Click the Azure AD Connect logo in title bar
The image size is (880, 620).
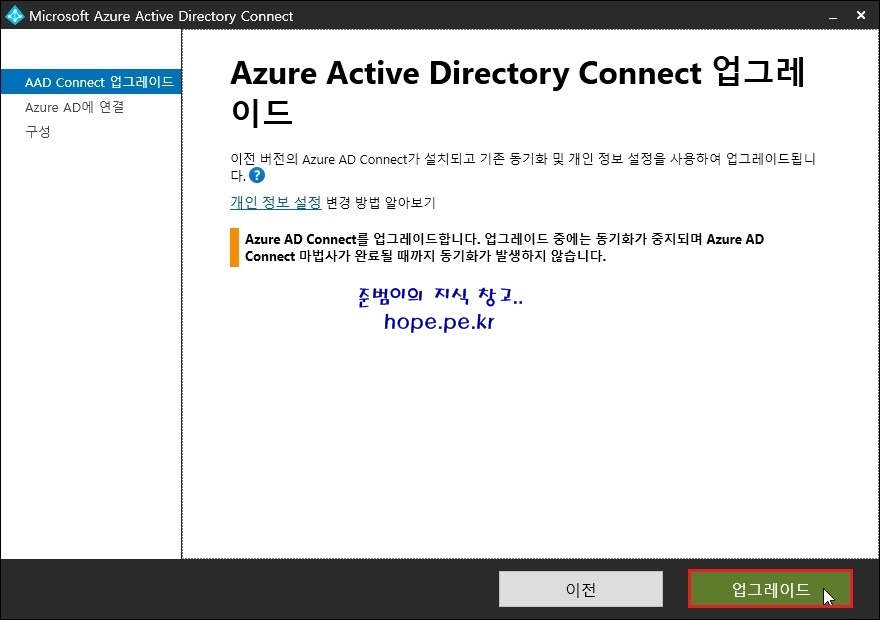pos(15,16)
